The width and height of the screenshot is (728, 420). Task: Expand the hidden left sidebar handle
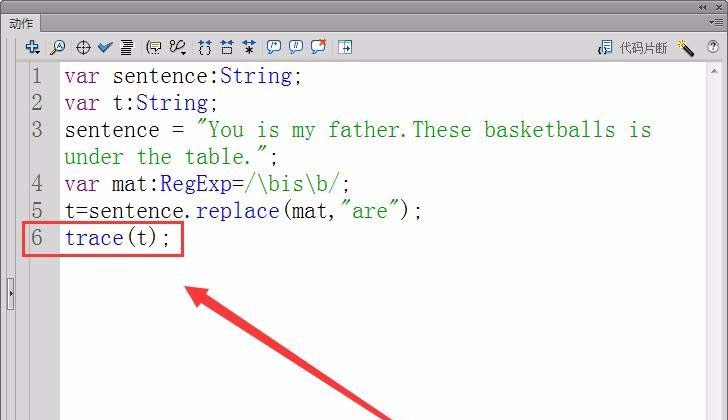[x=11, y=293]
